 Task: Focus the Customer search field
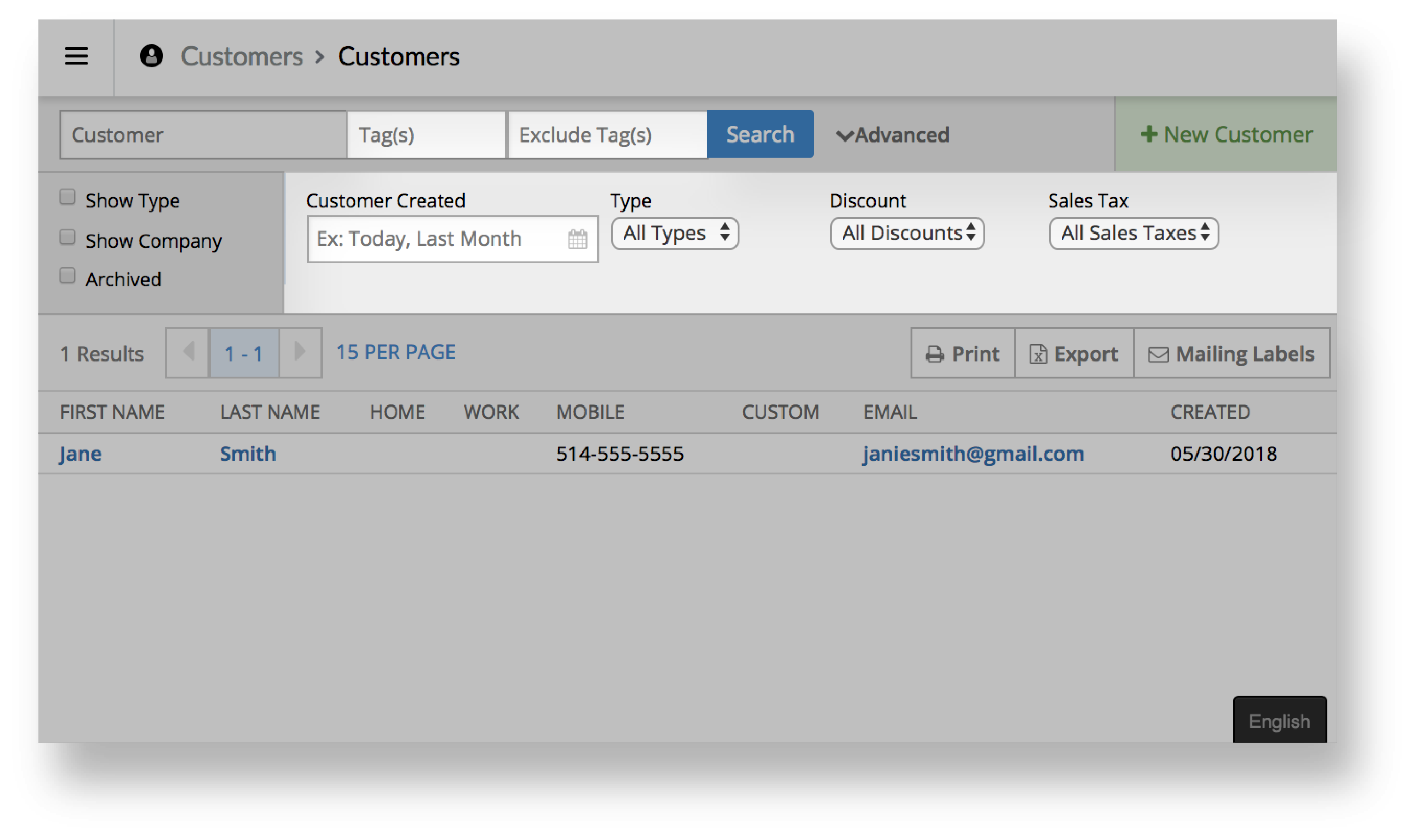click(x=203, y=135)
